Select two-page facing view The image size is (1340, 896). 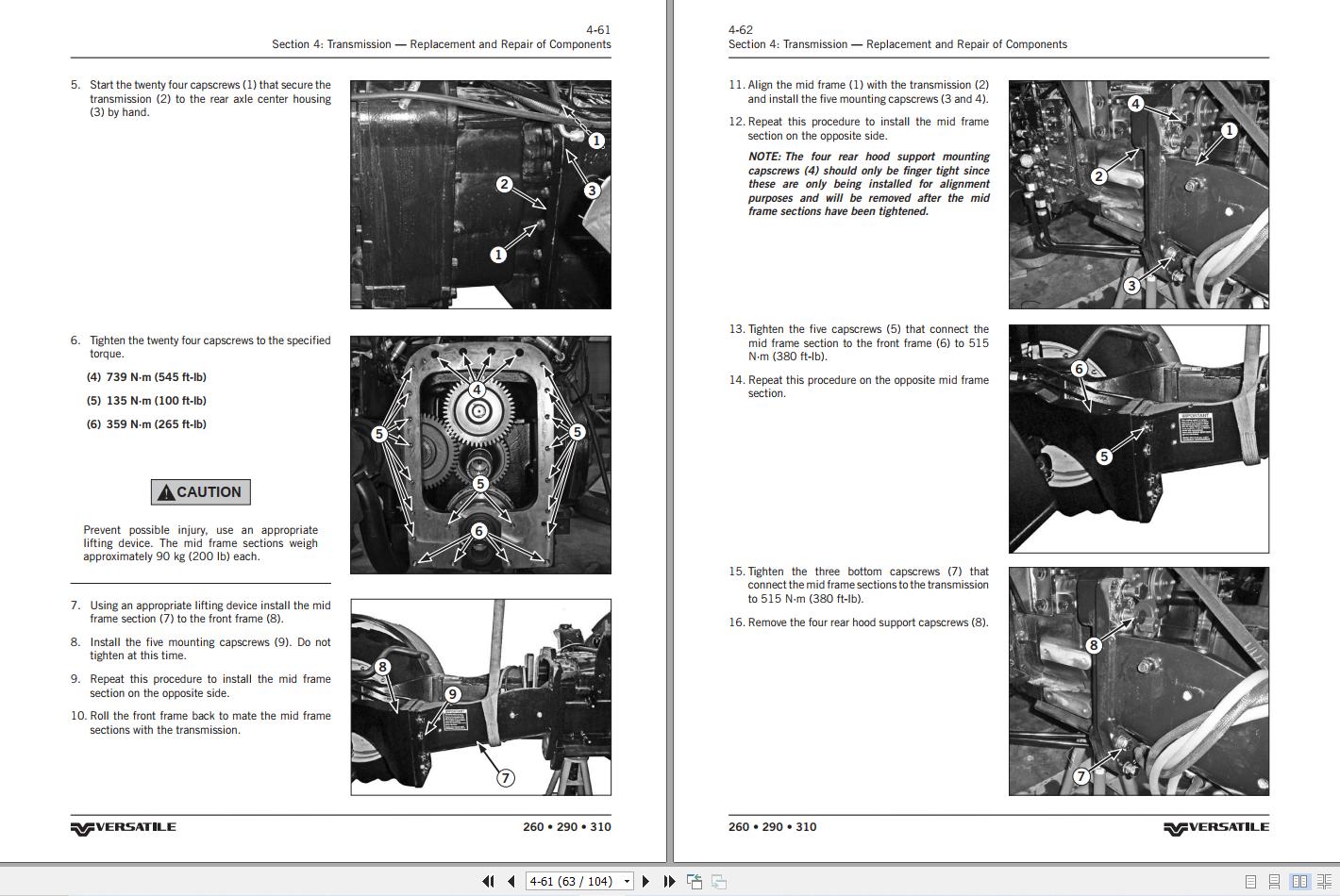[x=1299, y=882]
